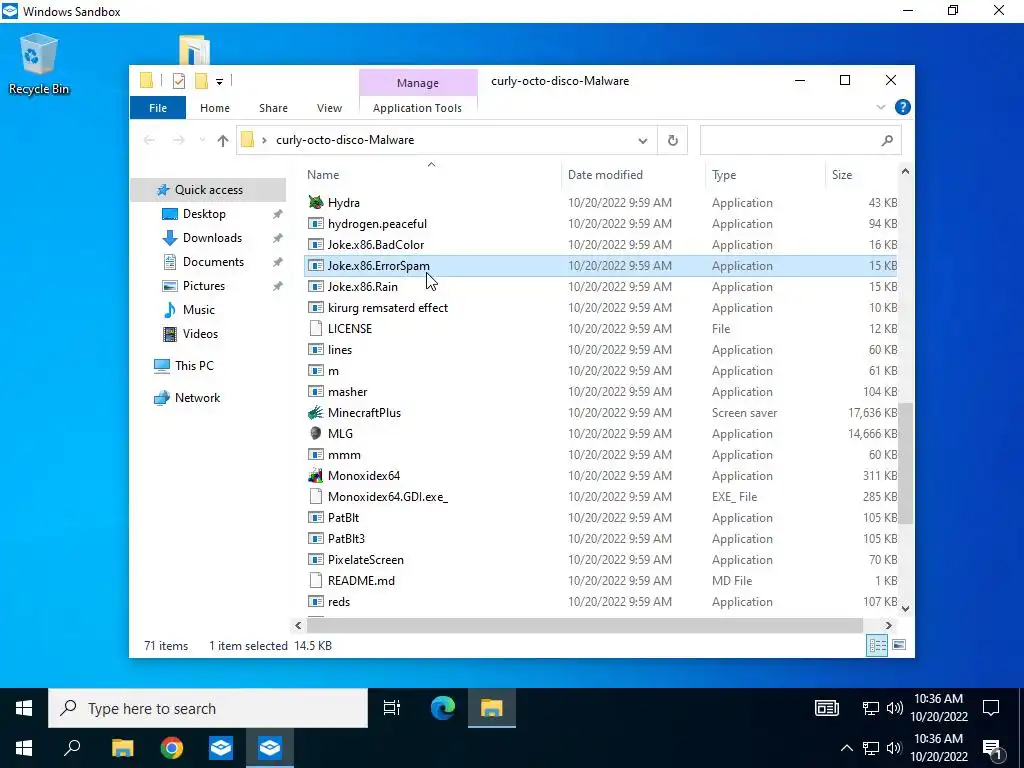Click the README.md file icon

tap(316, 581)
